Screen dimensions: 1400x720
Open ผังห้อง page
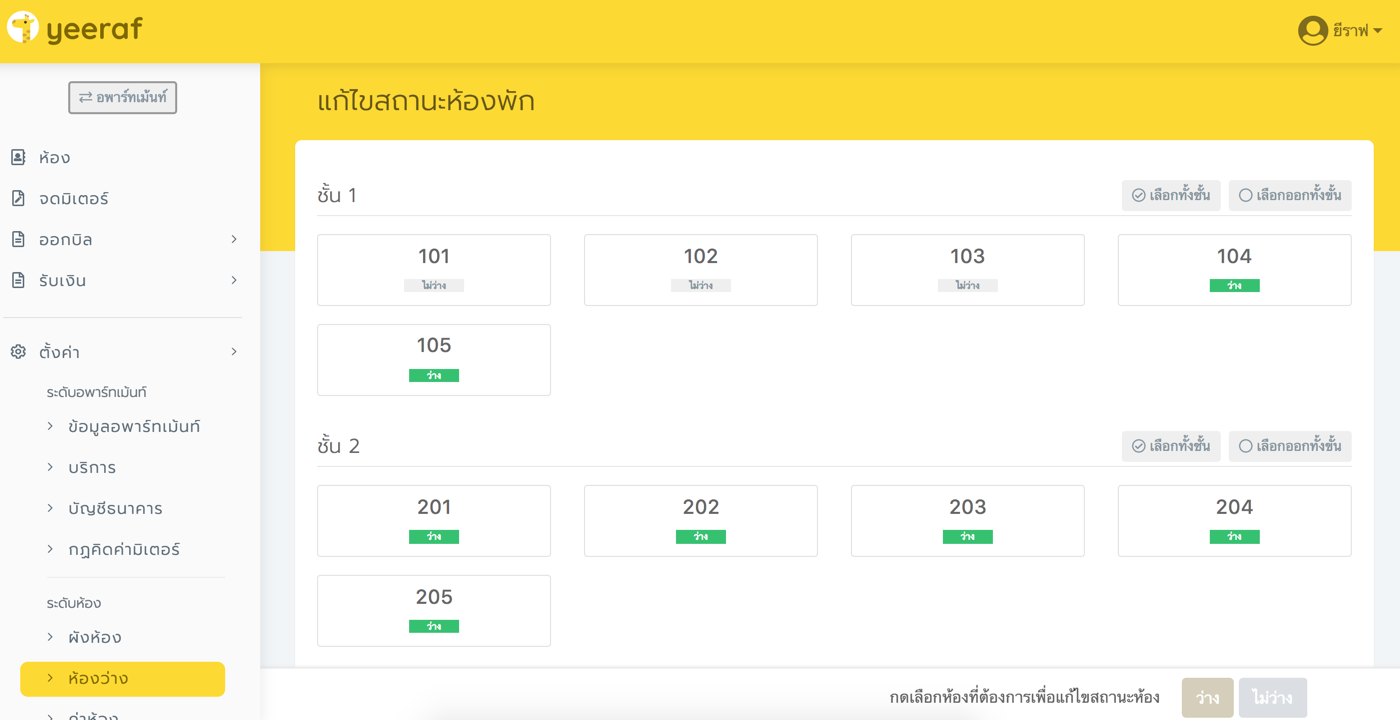click(95, 637)
